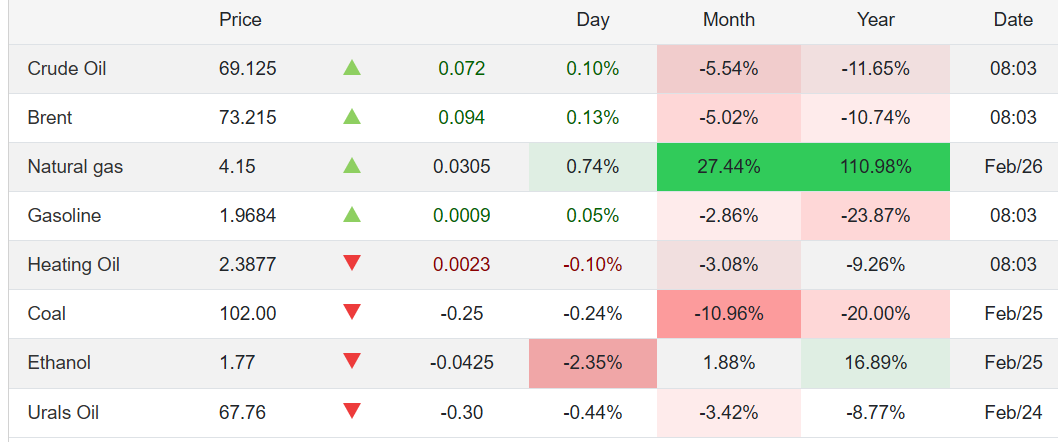Open the Natural gas commodity link
This screenshot has height=442, width=1058.
pos(75,167)
